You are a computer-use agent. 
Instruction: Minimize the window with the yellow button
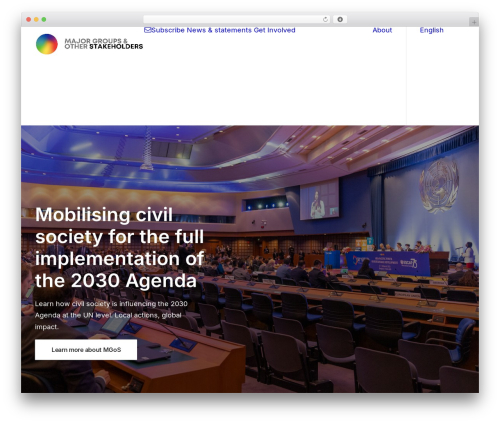36,20
